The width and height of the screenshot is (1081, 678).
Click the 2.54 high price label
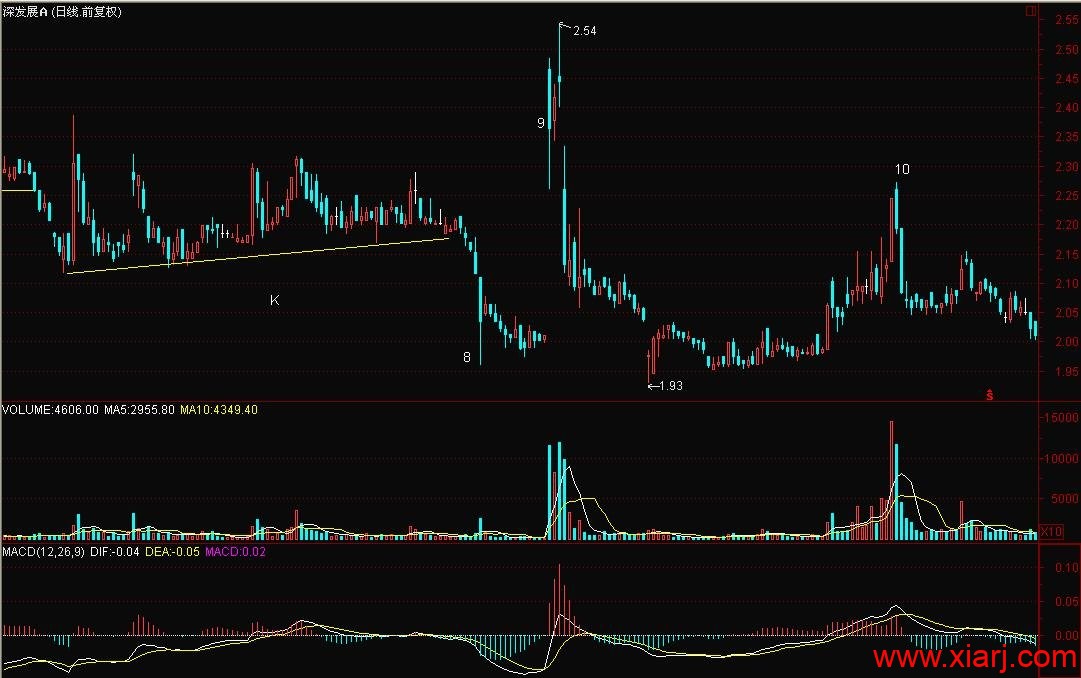pos(585,31)
